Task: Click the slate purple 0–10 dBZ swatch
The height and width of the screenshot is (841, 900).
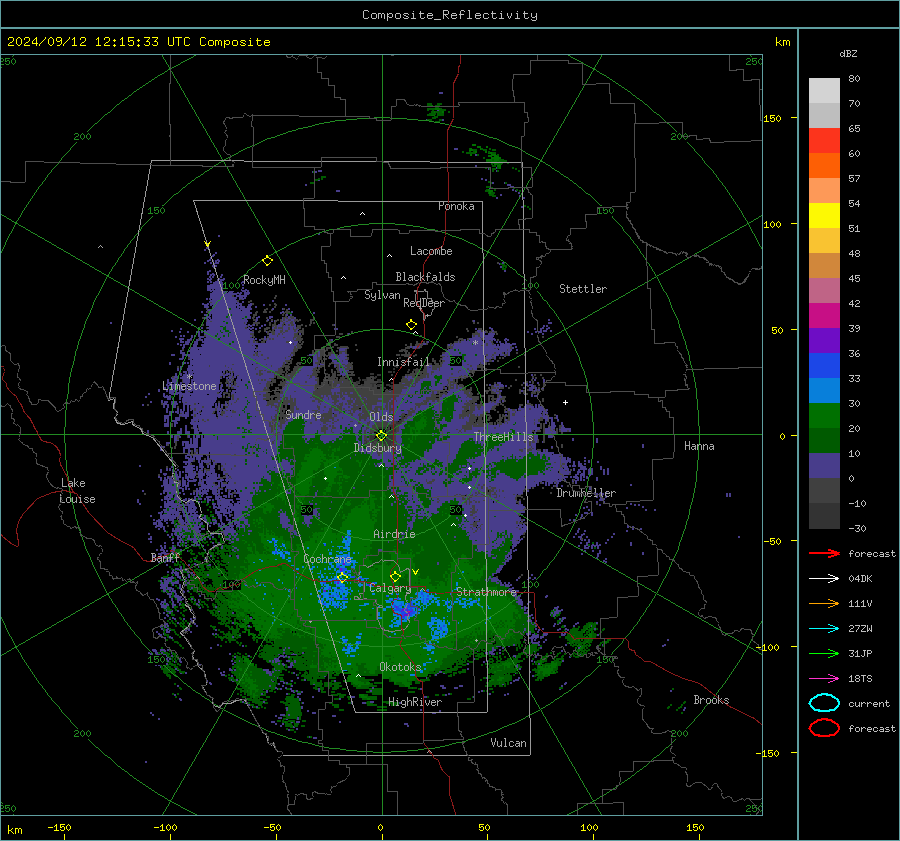Action: 824,466
